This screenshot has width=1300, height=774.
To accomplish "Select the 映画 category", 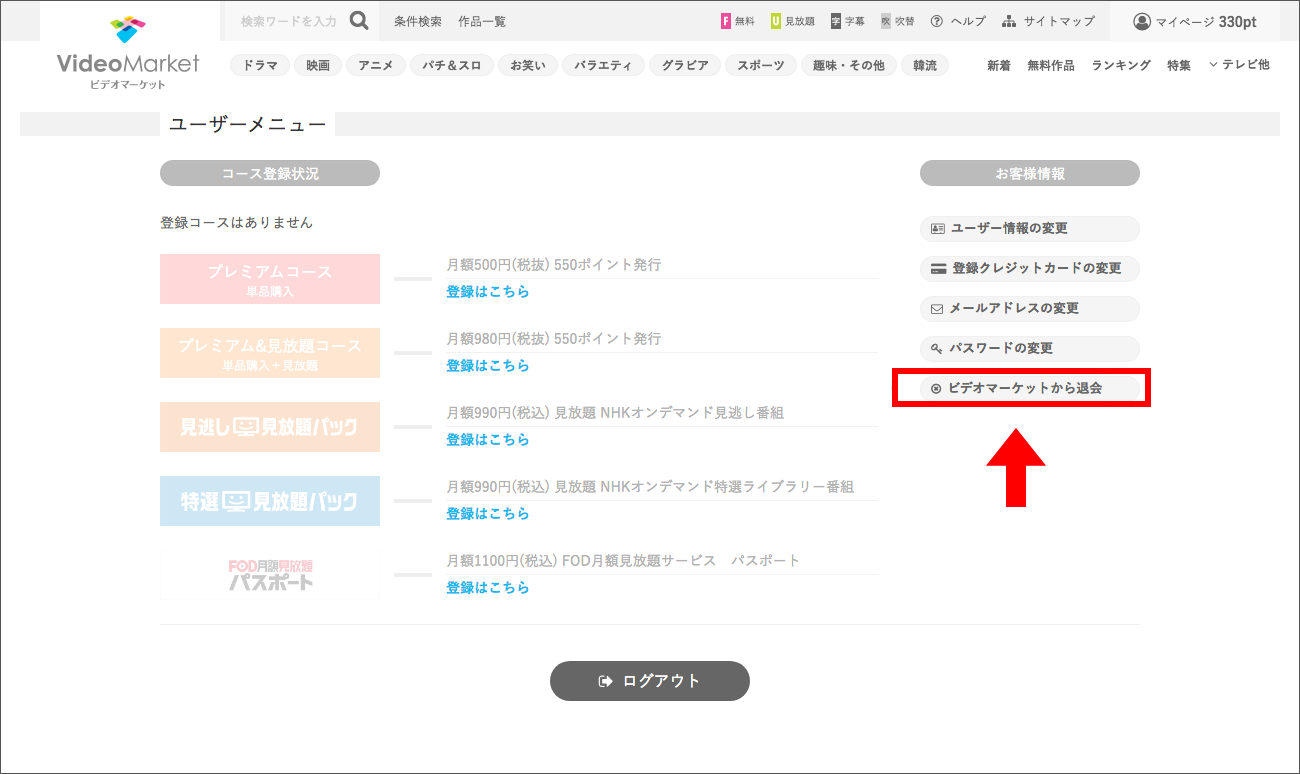I will click(318, 65).
